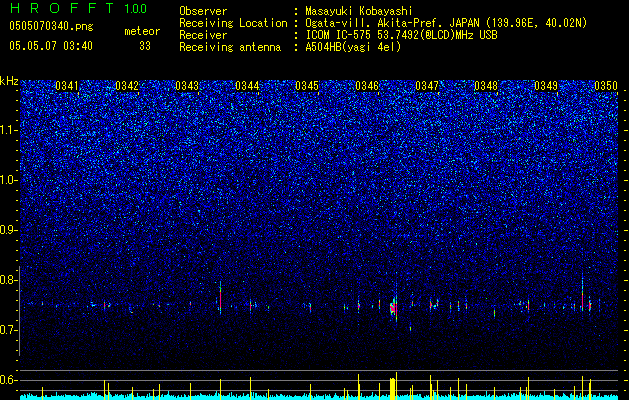Click the 0343 time marker
The height and width of the screenshot is (400, 629).
[187, 86]
